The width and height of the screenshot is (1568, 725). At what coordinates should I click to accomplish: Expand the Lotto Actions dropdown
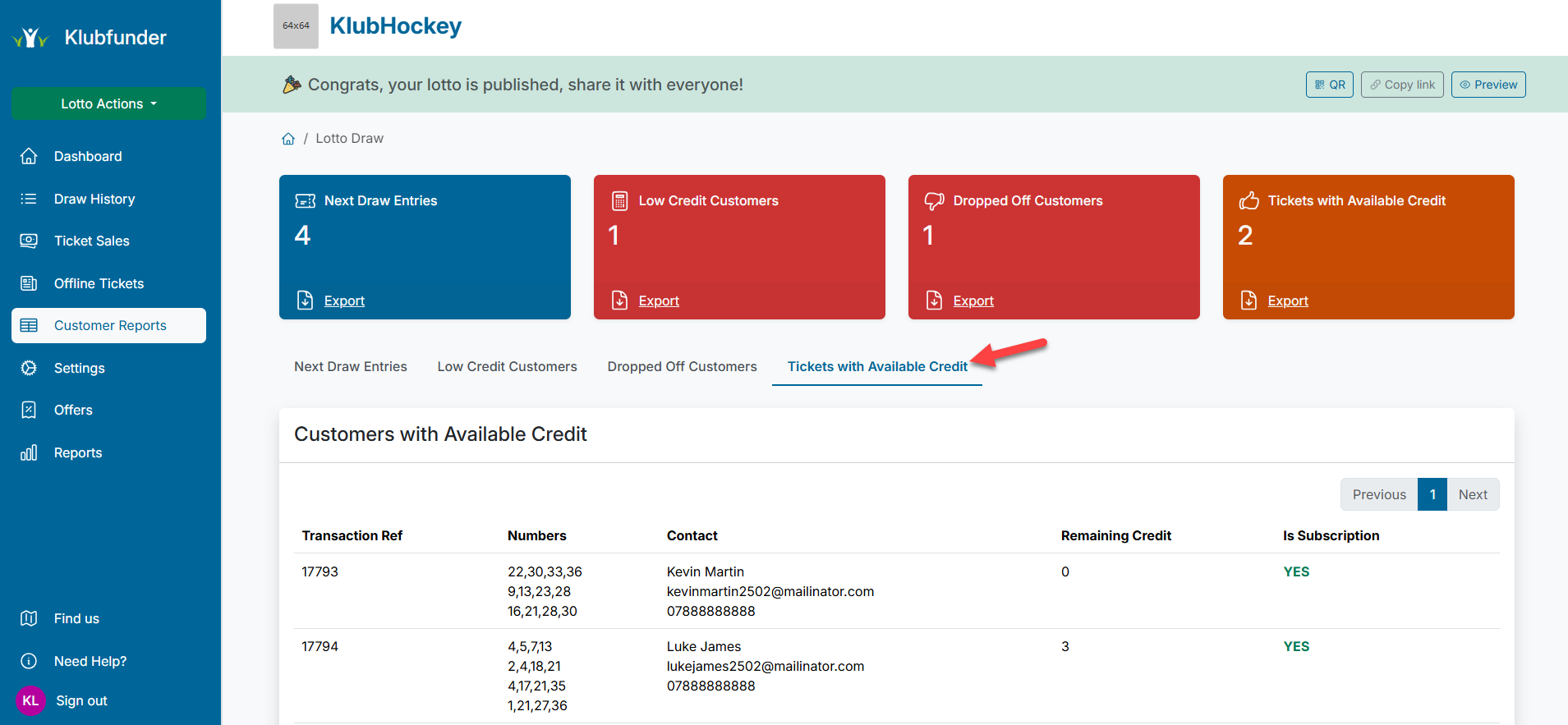pos(108,103)
